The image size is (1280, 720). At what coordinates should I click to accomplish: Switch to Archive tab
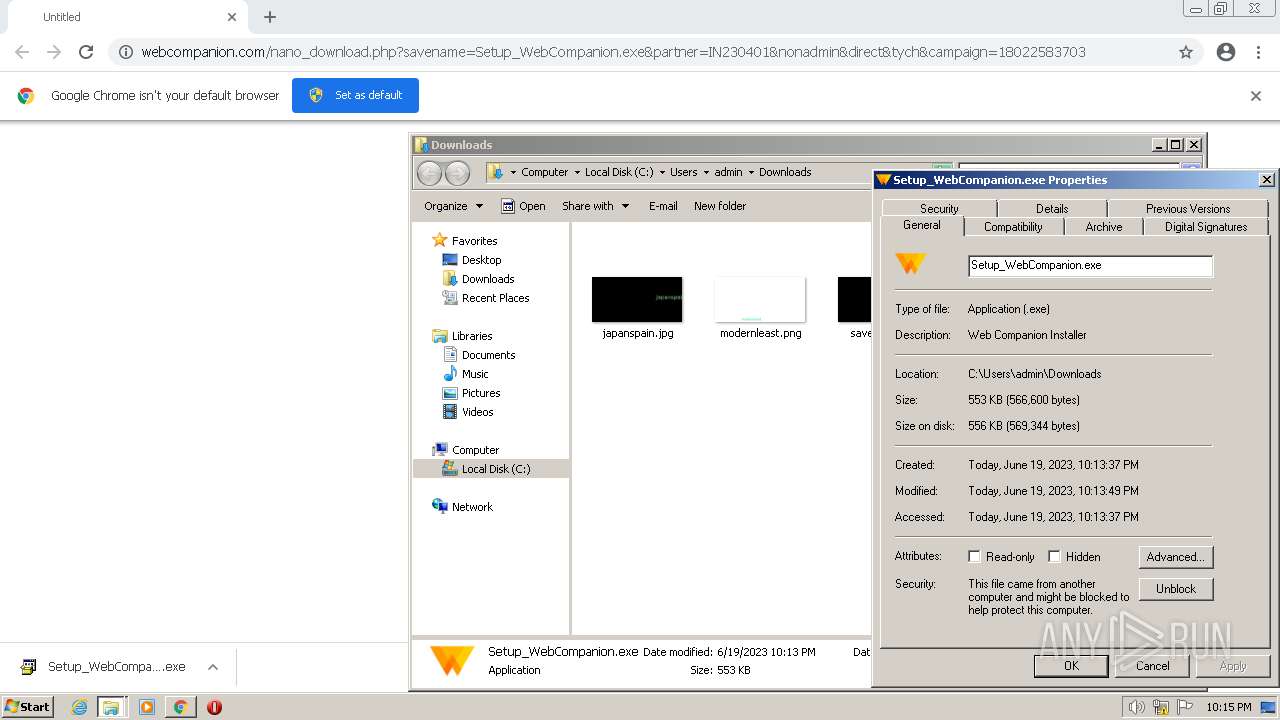(x=1104, y=227)
